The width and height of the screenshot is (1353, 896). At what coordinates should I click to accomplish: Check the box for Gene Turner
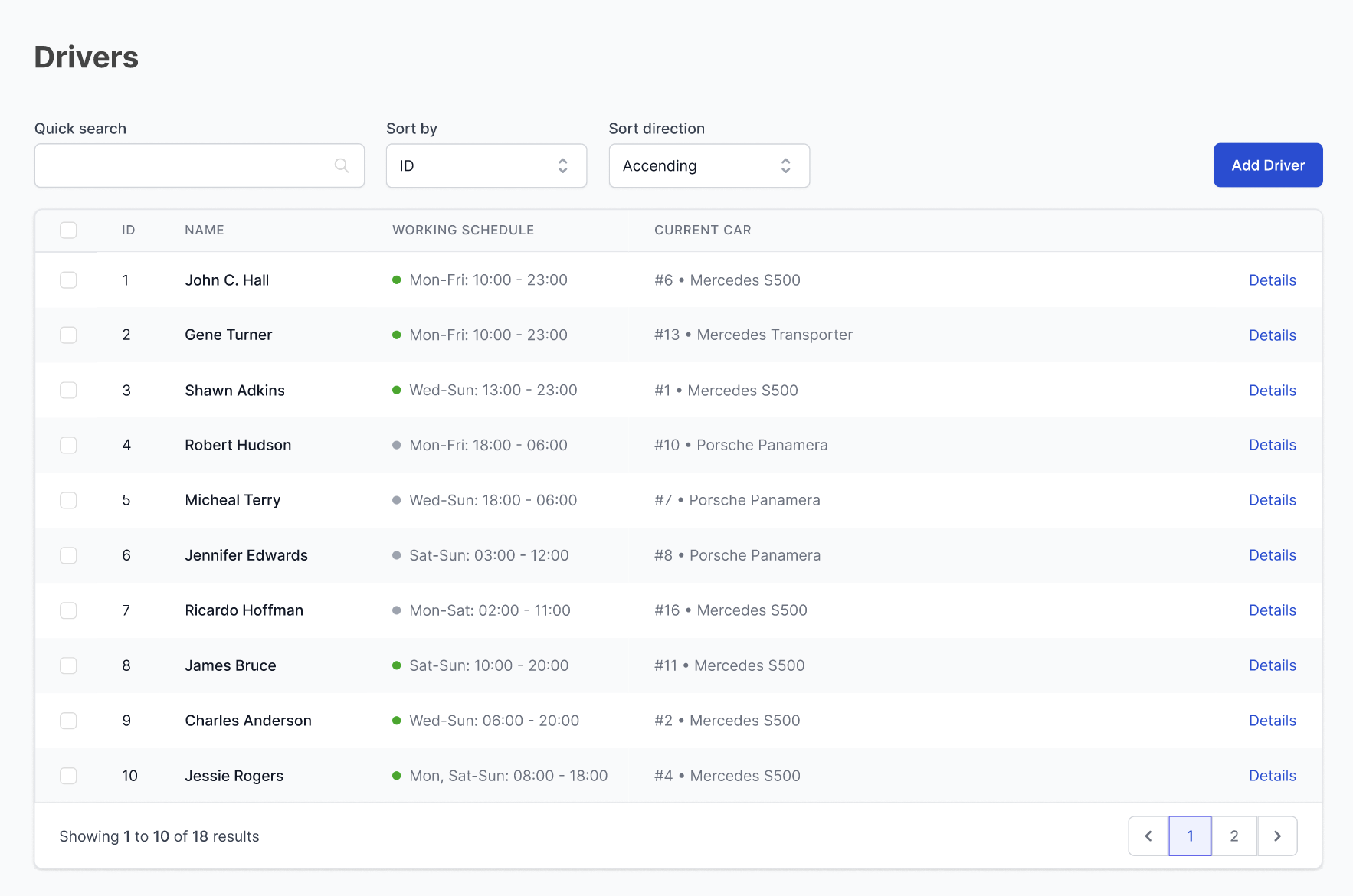pos(68,335)
